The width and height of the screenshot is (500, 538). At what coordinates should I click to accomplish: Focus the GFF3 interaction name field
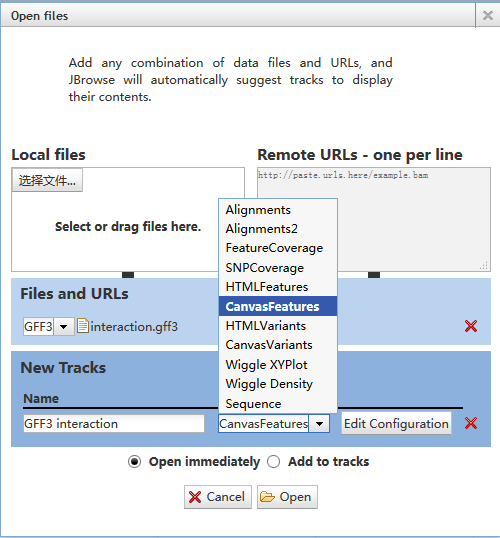pos(114,424)
